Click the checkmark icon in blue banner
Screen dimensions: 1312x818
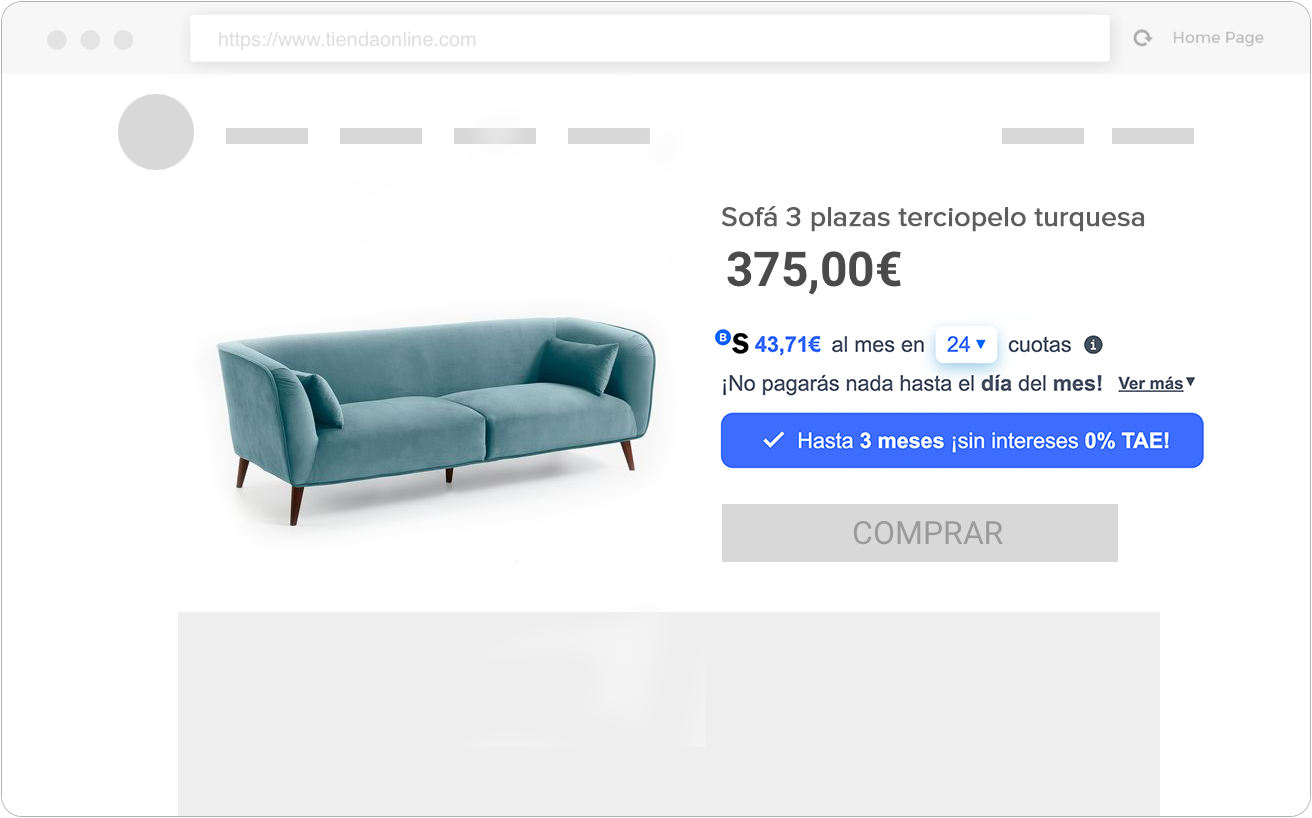click(x=773, y=440)
